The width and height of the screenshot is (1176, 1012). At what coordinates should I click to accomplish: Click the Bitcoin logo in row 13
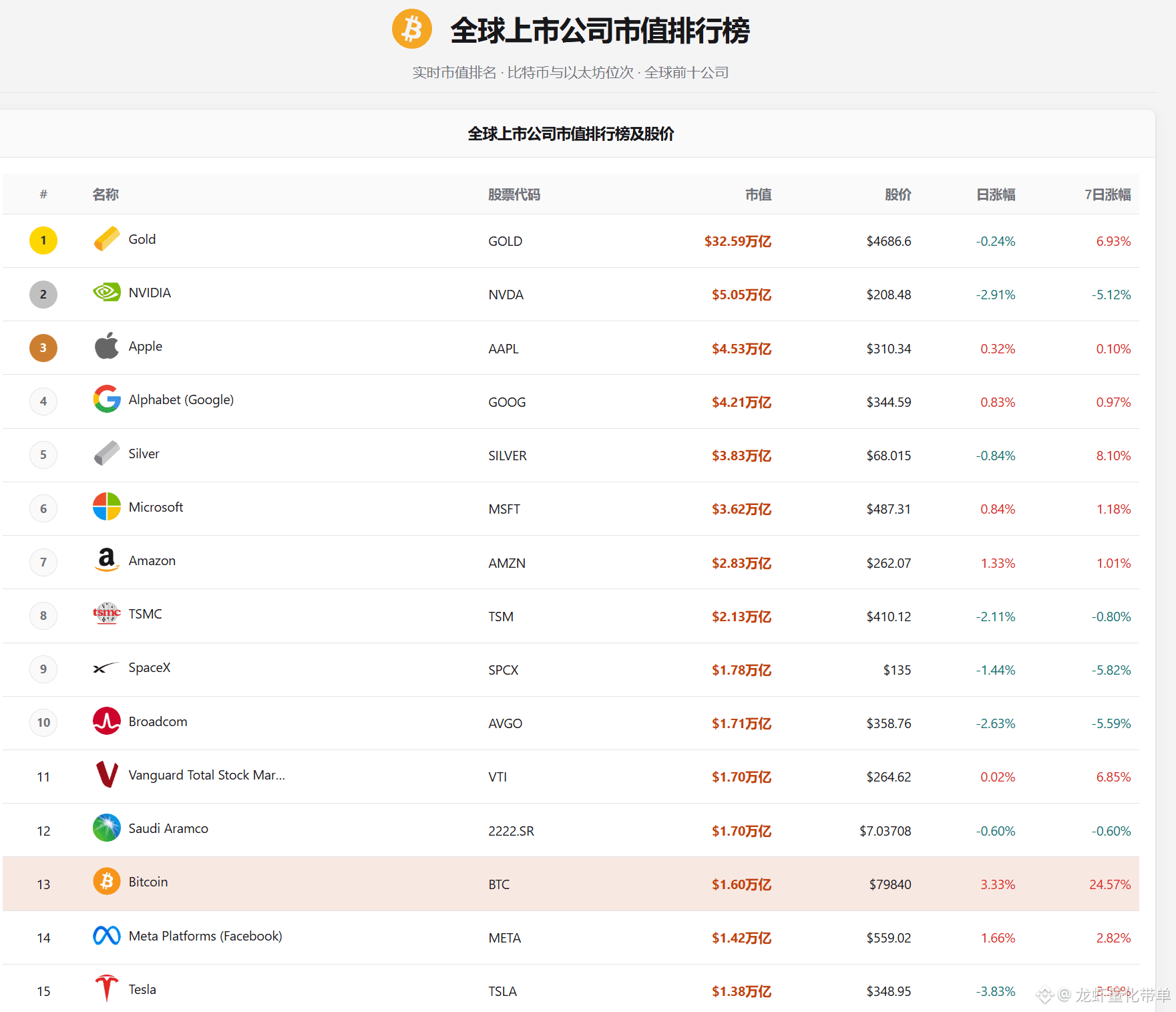pyautogui.click(x=107, y=882)
